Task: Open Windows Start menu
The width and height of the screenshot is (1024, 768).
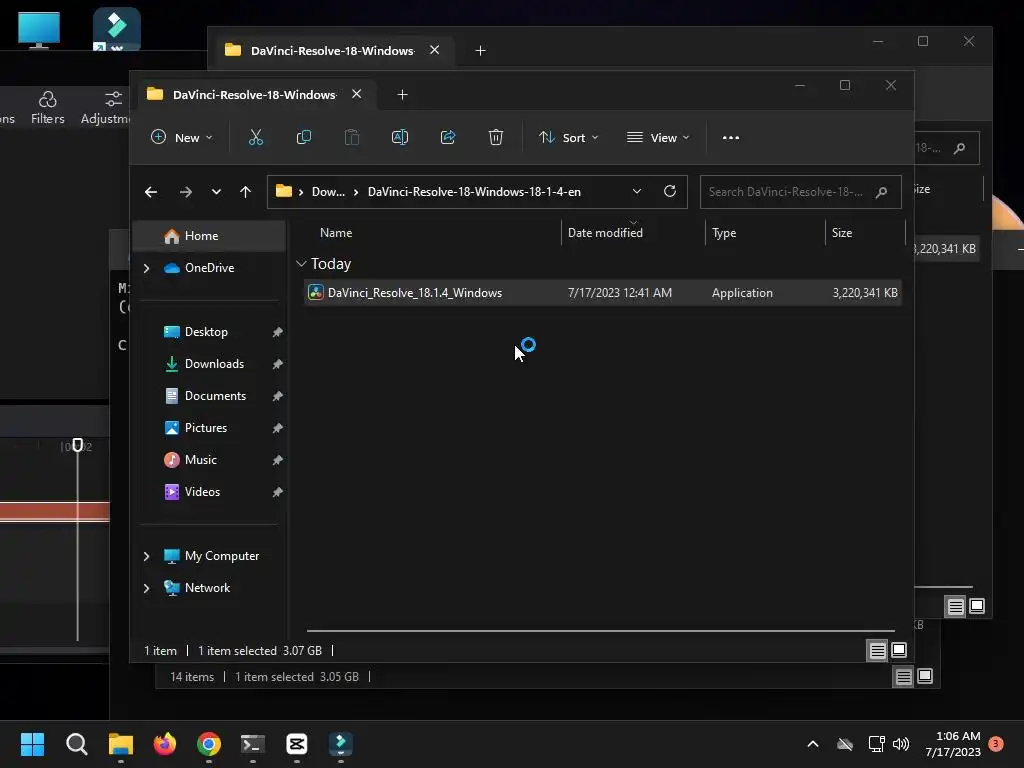Action: click(x=32, y=744)
